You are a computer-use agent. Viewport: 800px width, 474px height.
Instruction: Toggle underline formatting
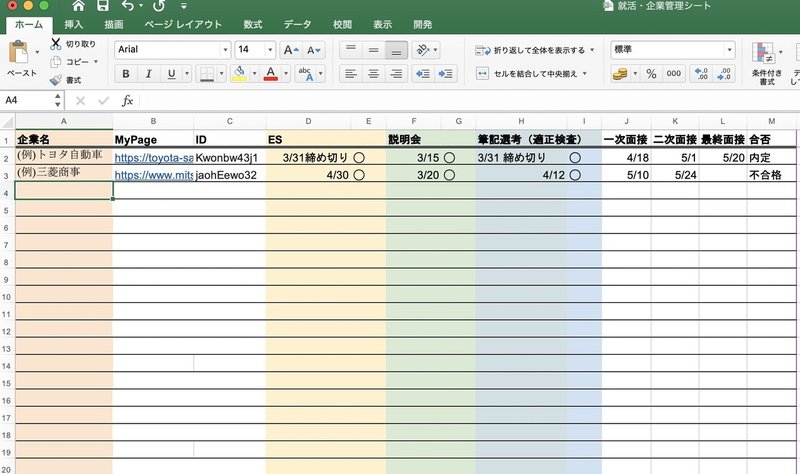click(x=171, y=74)
